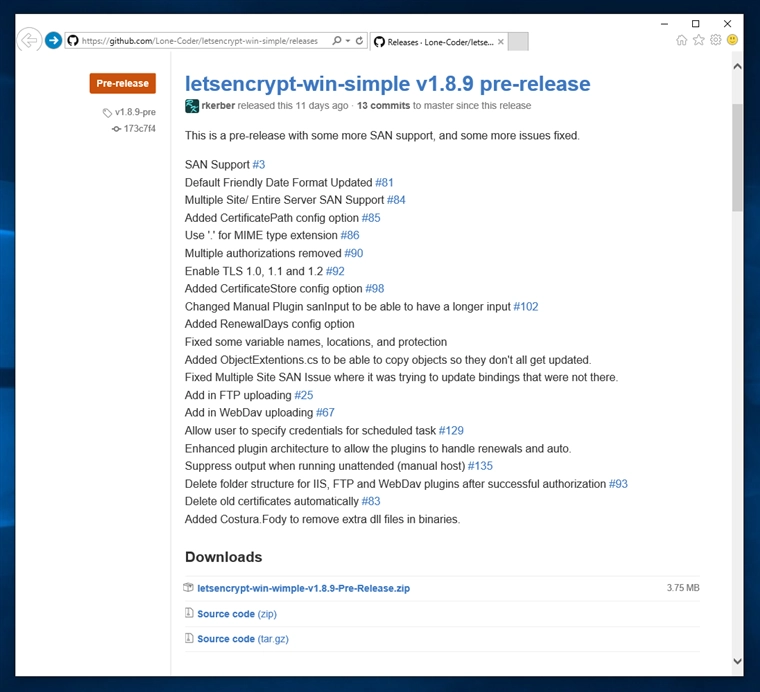Open the browser tools gear icon
The height and width of the screenshot is (692, 760).
coord(715,40)
